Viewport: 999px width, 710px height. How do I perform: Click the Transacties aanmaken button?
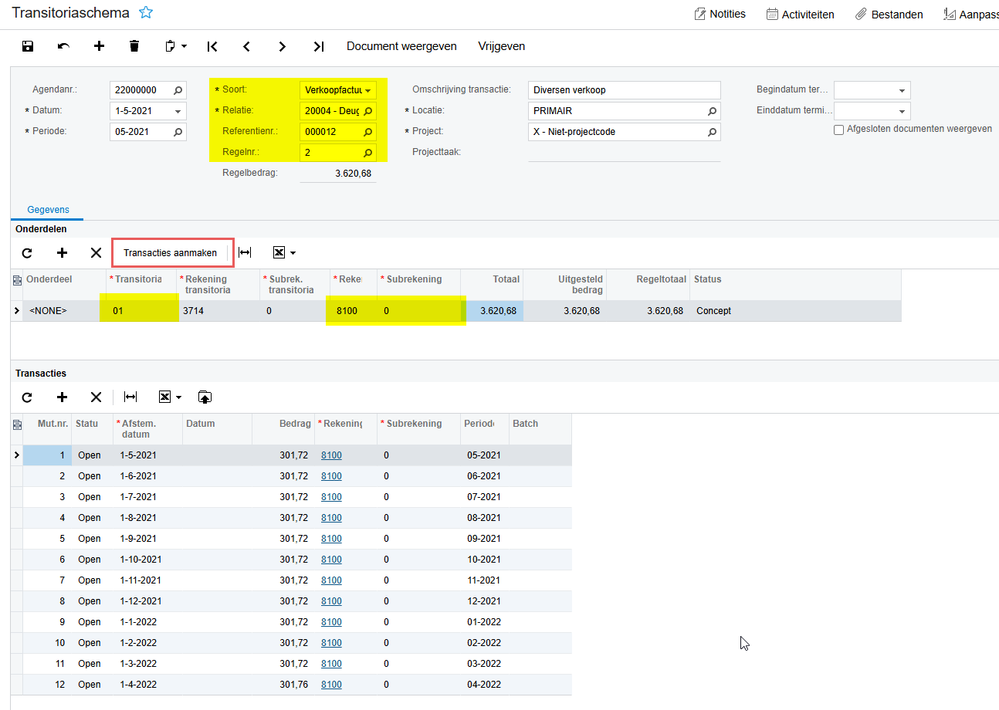170,253
